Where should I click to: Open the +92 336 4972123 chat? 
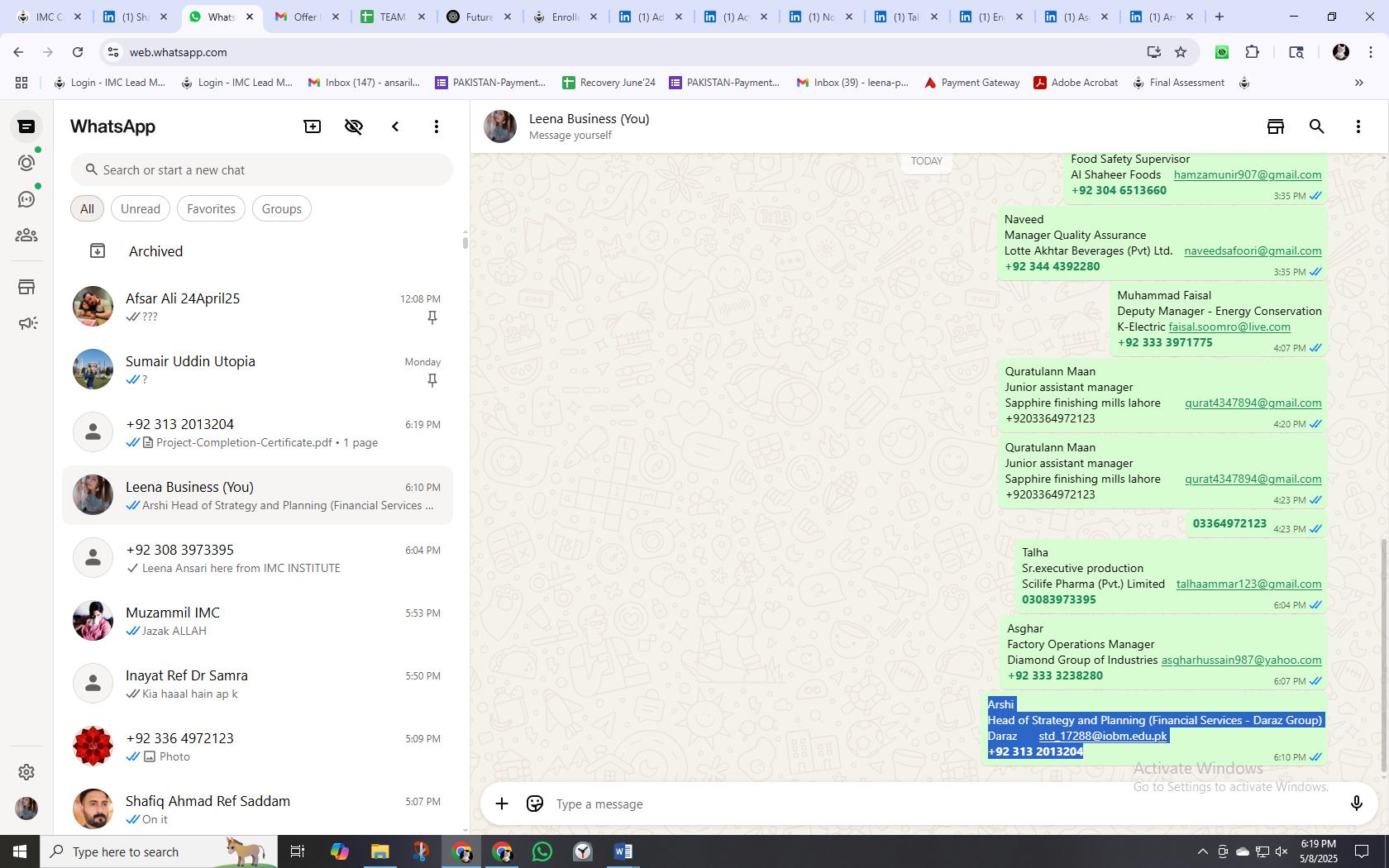pyautogui.click(x=257, y=746)
